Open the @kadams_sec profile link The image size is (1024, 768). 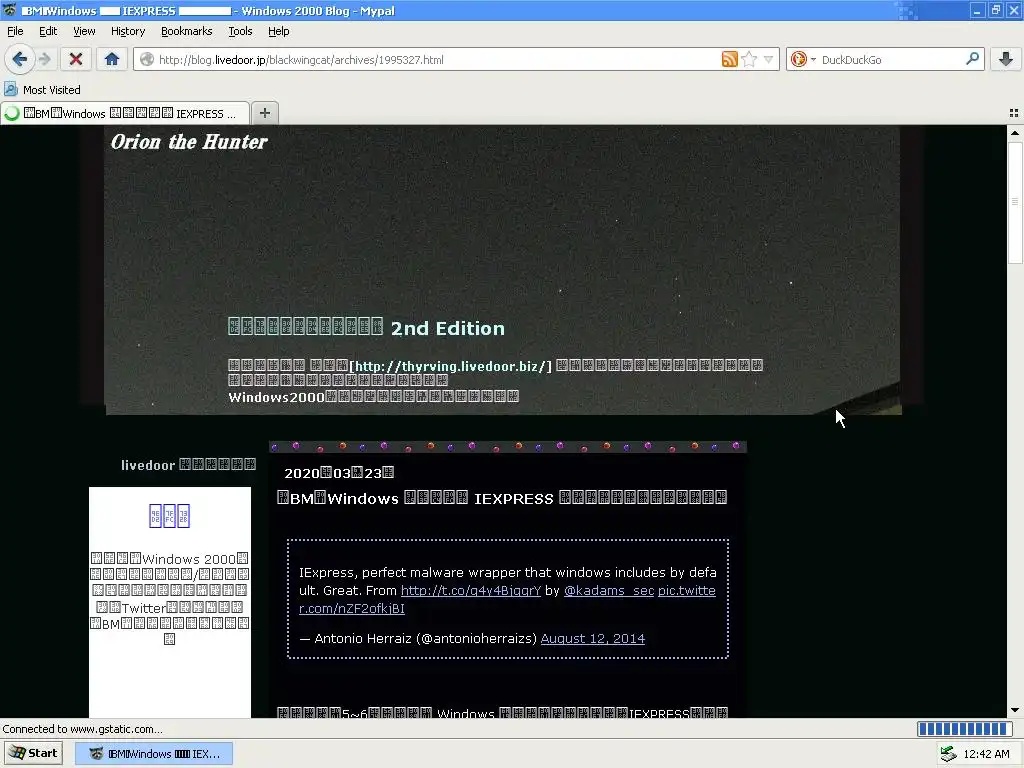click(609, 590)
